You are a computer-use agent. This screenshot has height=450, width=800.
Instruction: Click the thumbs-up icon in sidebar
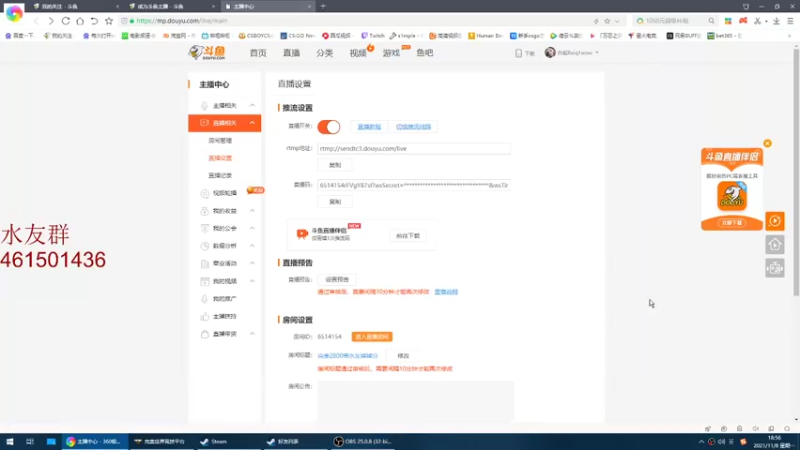pos(205,316)
